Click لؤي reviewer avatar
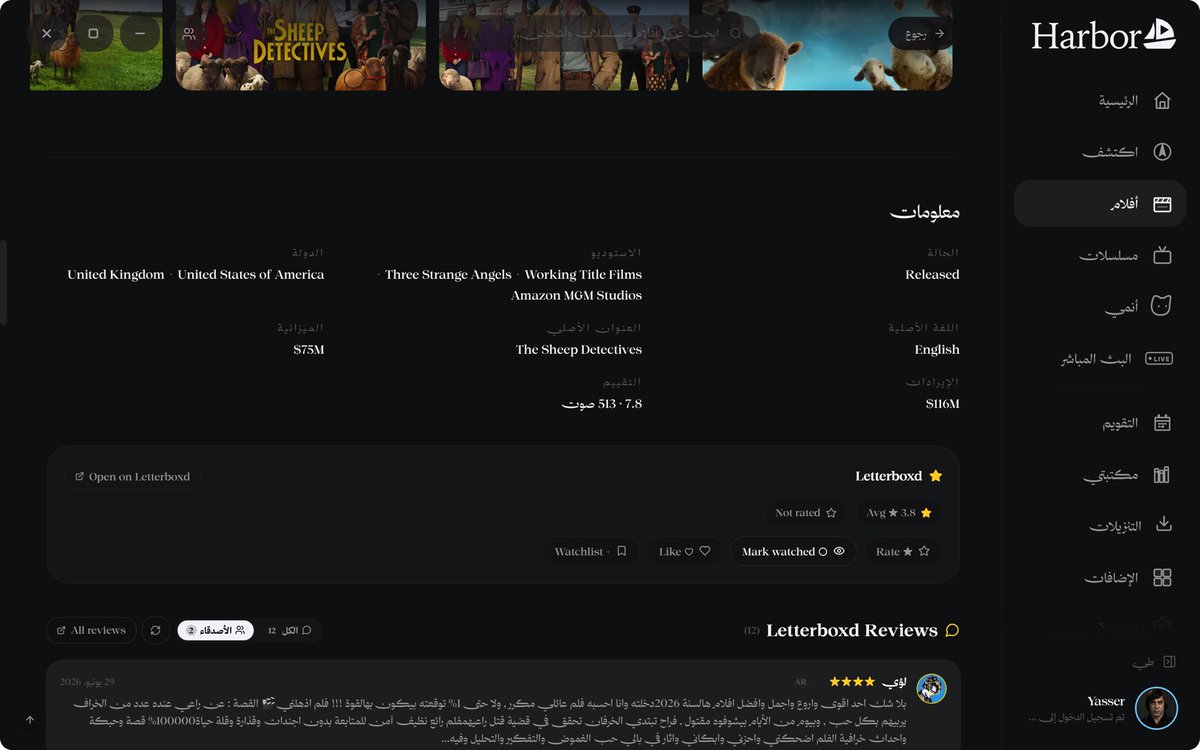 pos(932,688)
